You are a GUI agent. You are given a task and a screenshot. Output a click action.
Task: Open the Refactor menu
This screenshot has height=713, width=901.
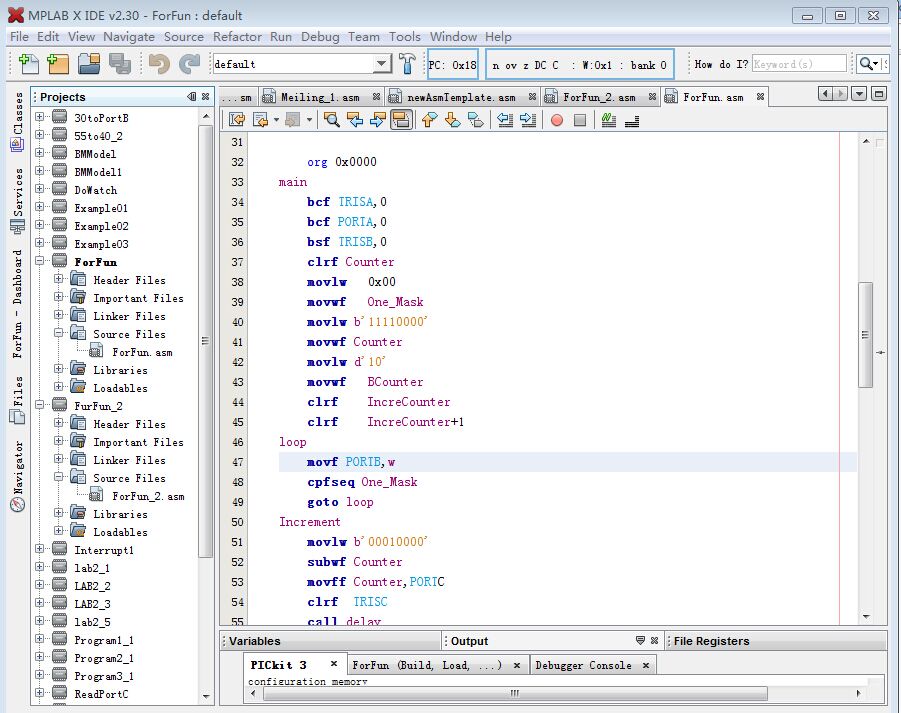click(237, 36)
